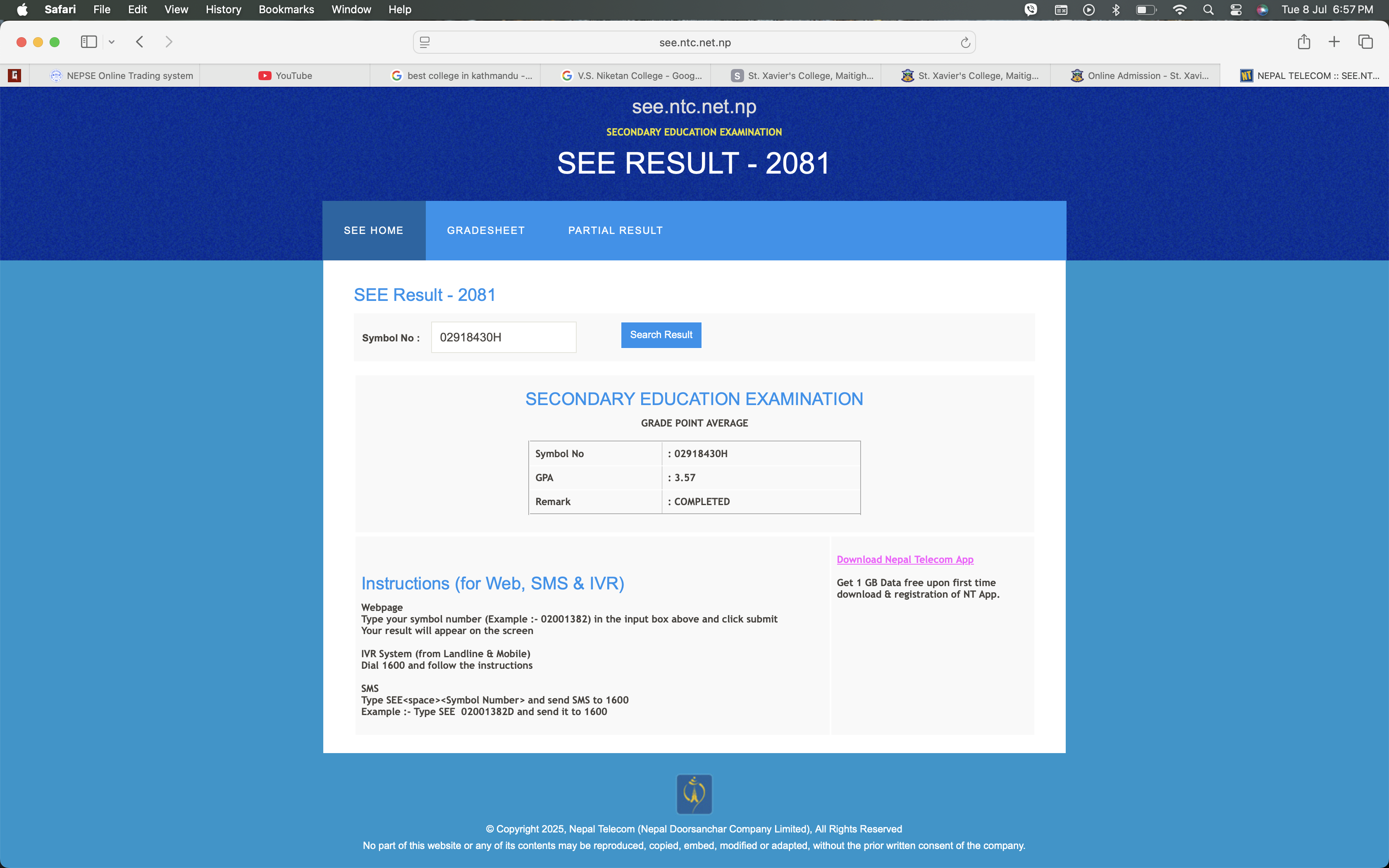Click the page reader icon in address bar
Screen dimensions: 1389x868
[425, 43]
